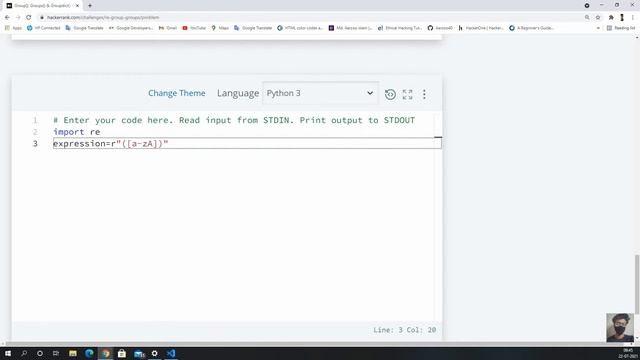
Task: Open the Chrome three-dot menu
Action: [x=633, y=18]
